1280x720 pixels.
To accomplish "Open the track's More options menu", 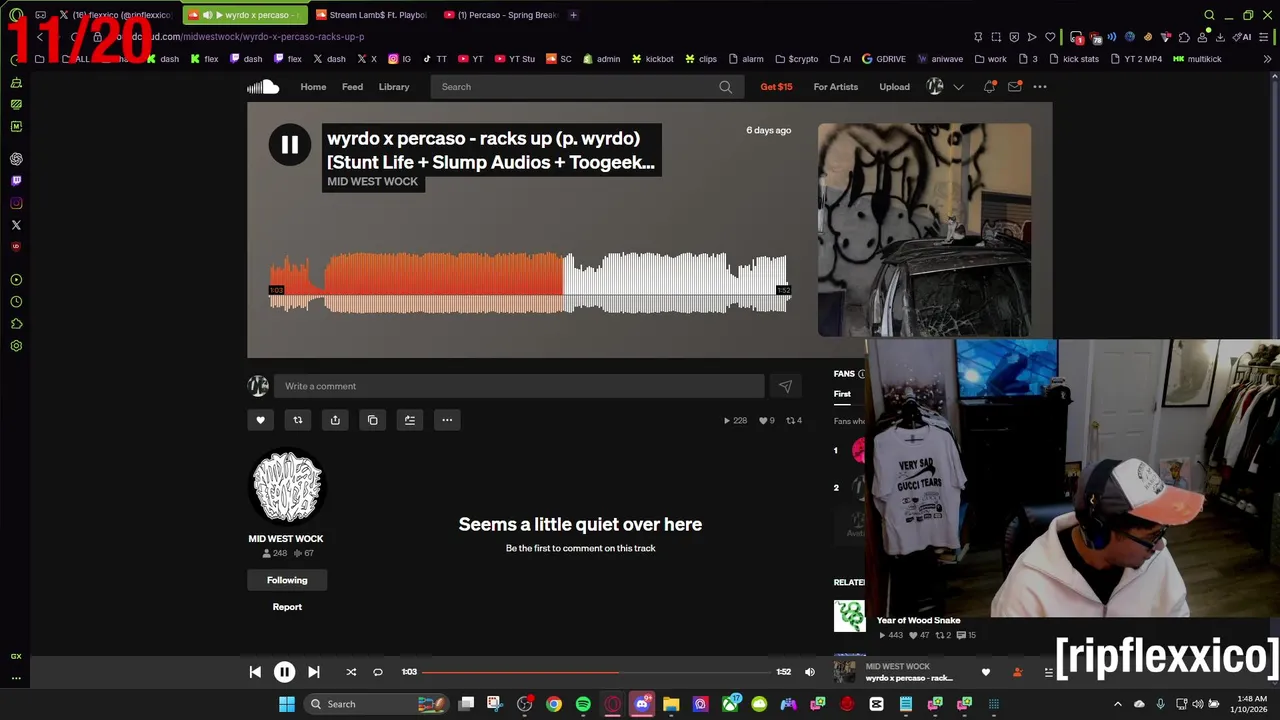I will [x=447, y=420].
